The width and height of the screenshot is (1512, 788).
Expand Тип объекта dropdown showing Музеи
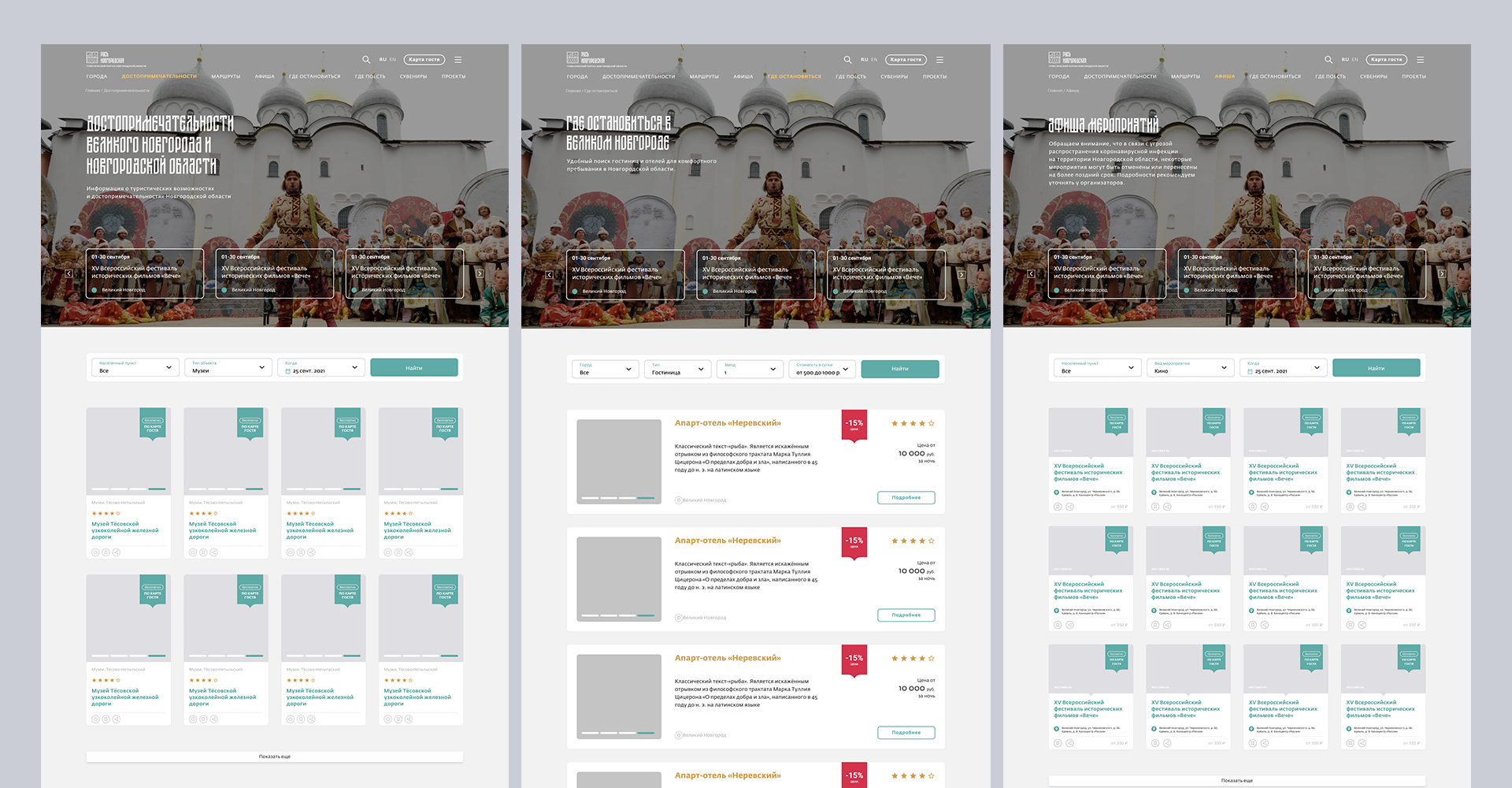click(x=228, y=367)
